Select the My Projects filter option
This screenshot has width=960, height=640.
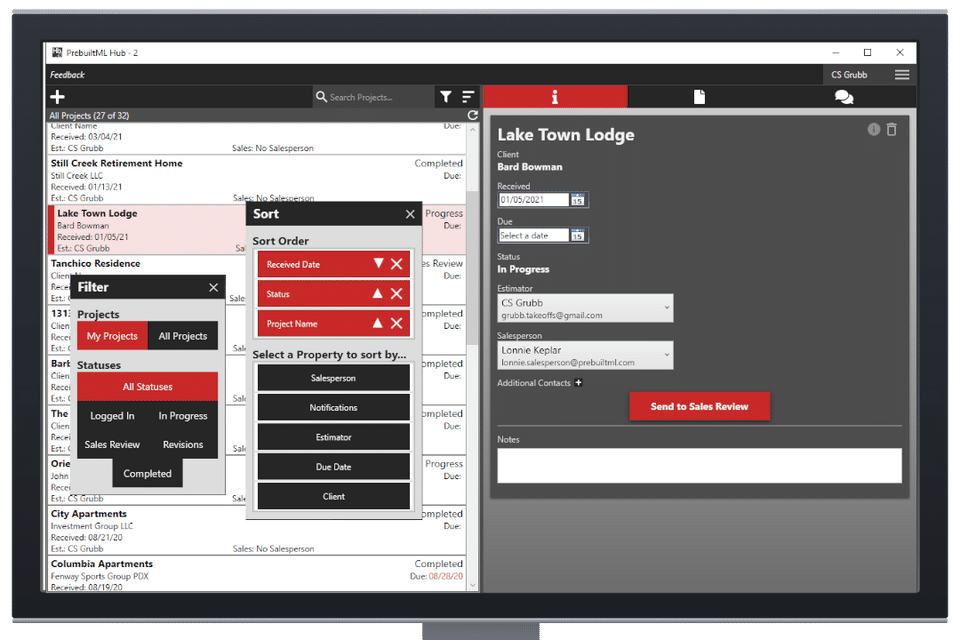click(113, 336)
